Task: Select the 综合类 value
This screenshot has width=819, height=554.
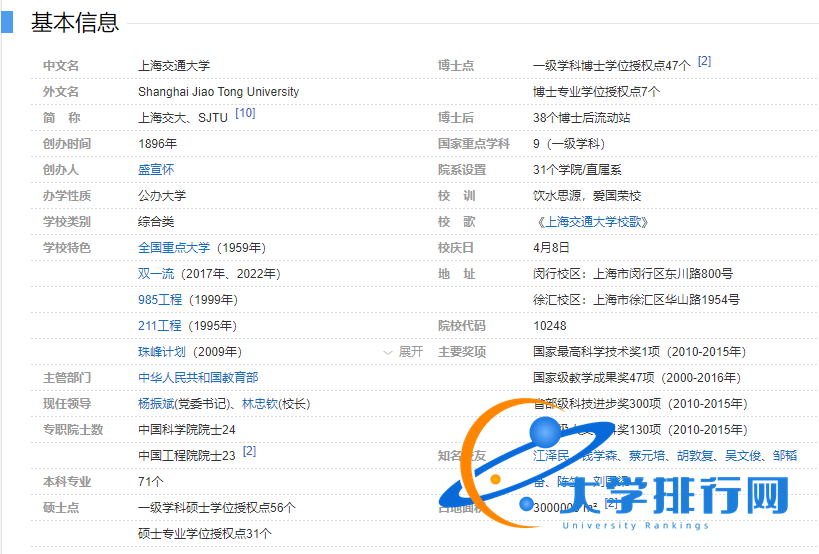Action: pyautogui.click(x=156, y=222)
